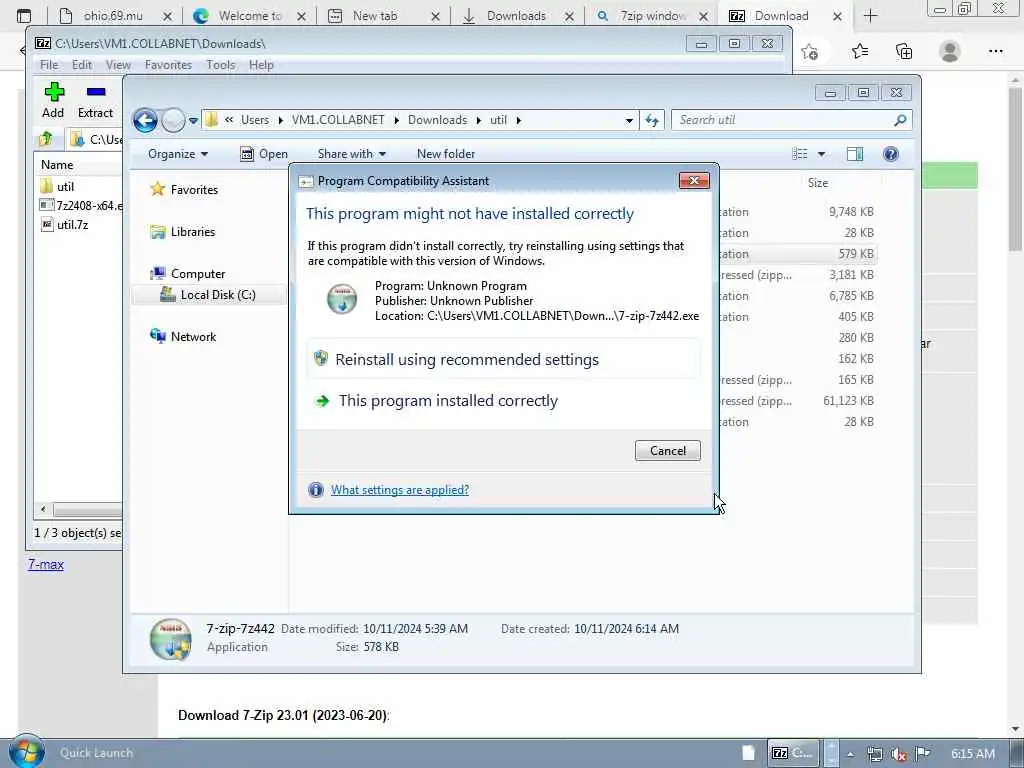Click the util breadcrumb segment
Image resolution: width=1024 pixels, height=768 pixels.
[498, 120]
